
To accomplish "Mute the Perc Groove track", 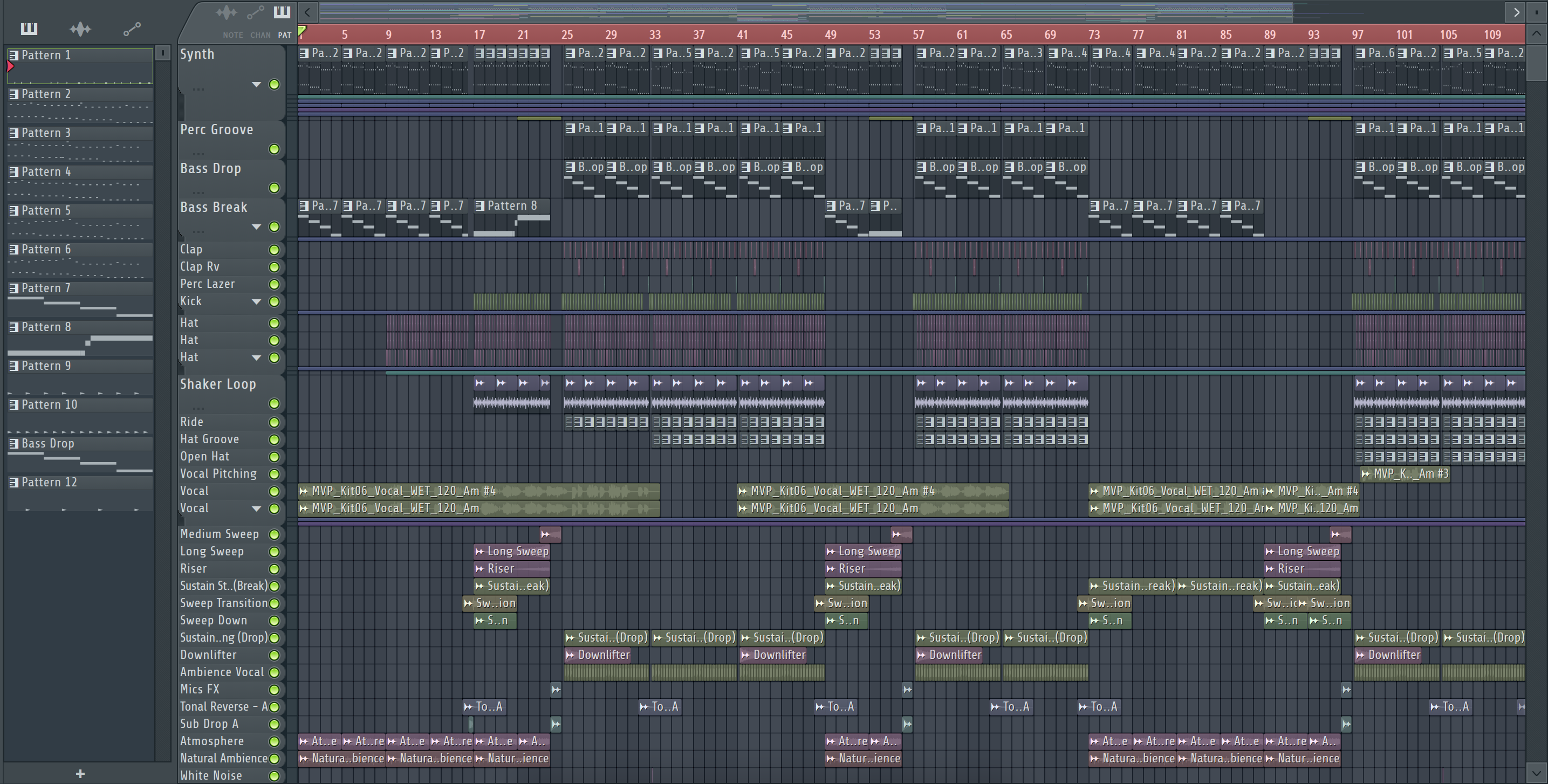I will [x=274, y=149].
